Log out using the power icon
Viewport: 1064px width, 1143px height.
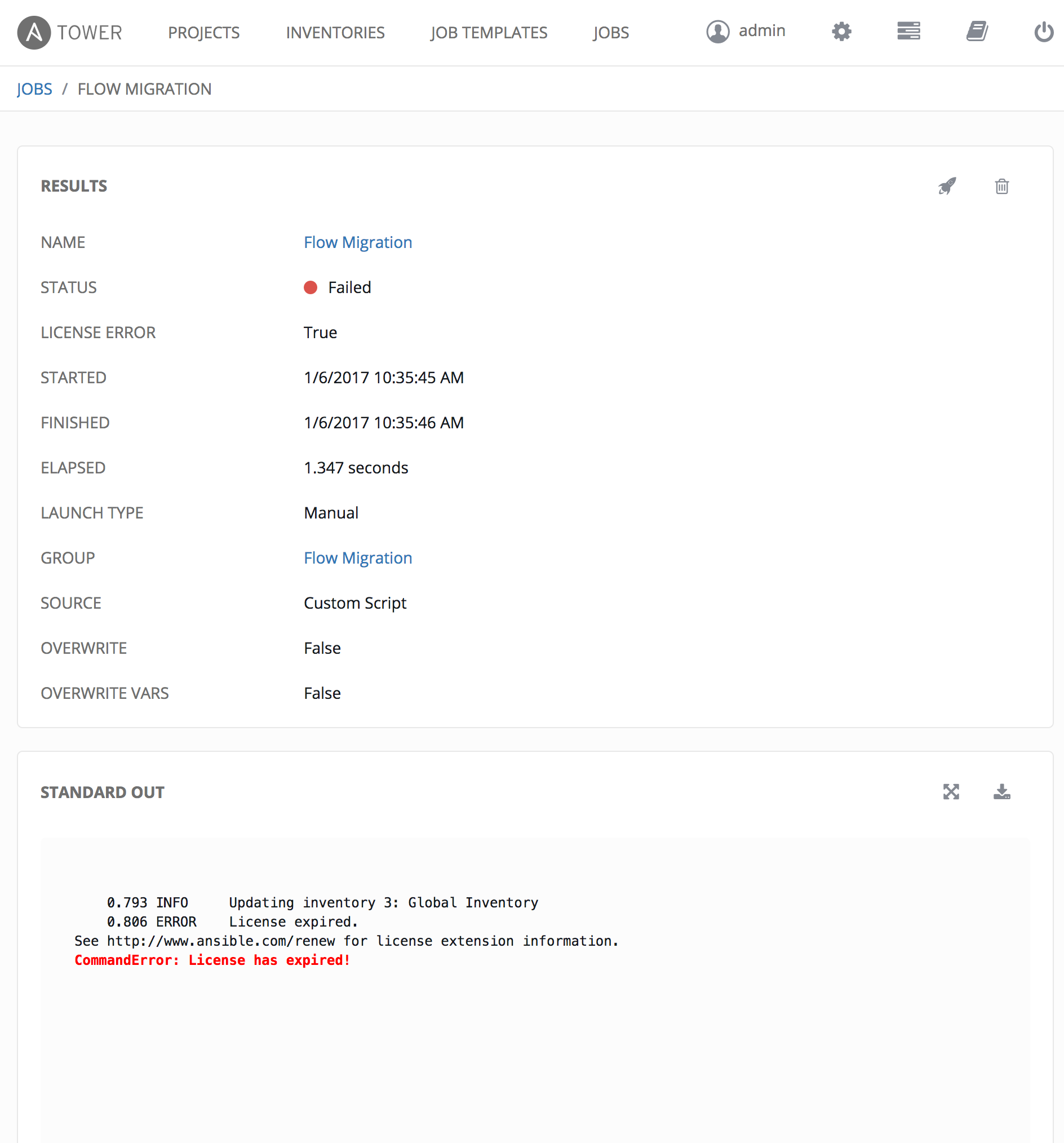(x=1043, y=32)
